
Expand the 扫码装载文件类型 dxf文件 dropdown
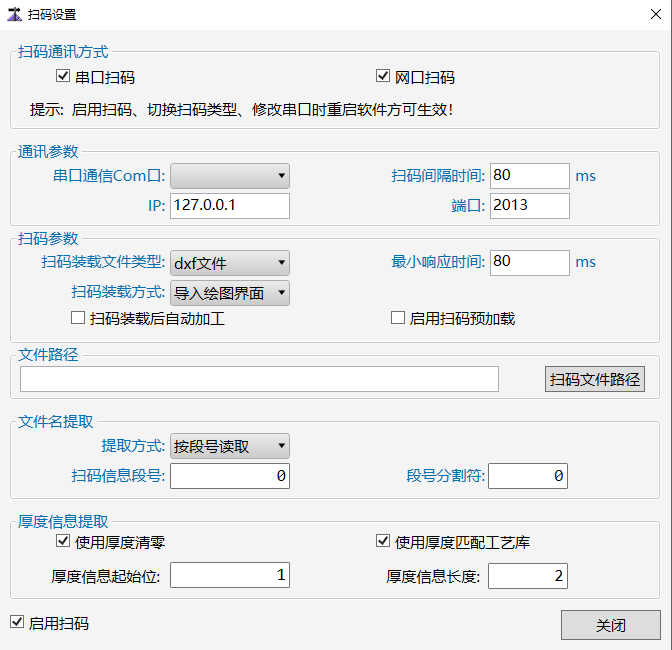click(229, 263)
